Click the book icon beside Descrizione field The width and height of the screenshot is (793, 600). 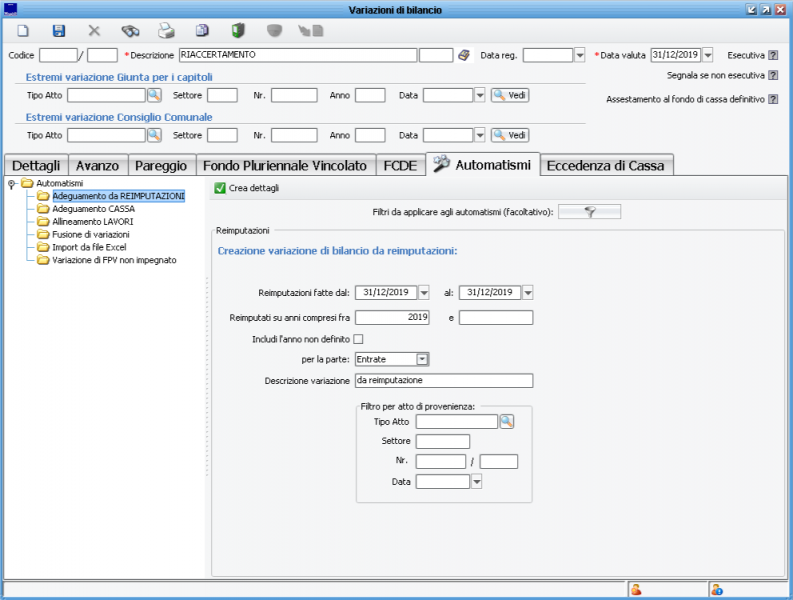(464, 55)
